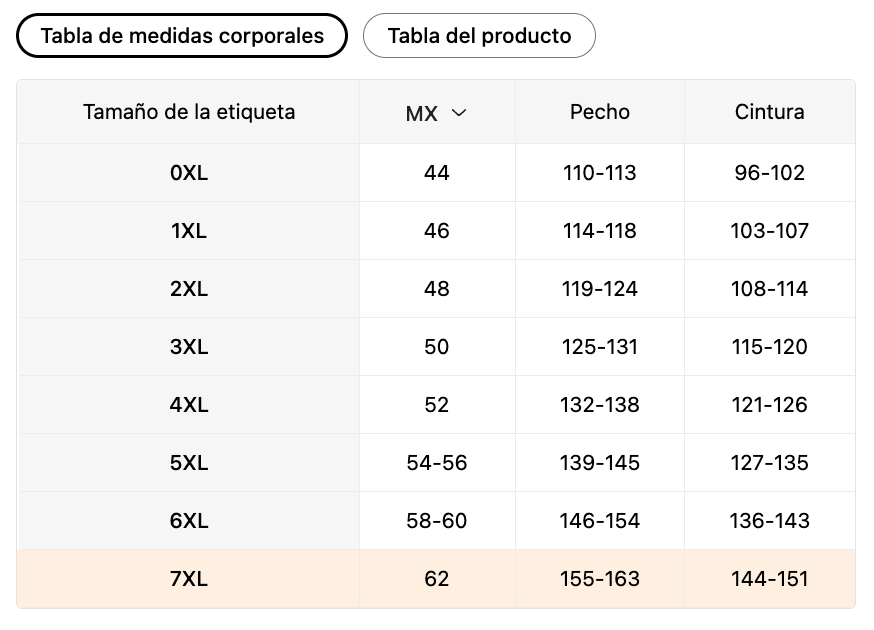Screen dimensions: 874x630
Task: Select the 2XL size row label
Action: pos(189,289)
